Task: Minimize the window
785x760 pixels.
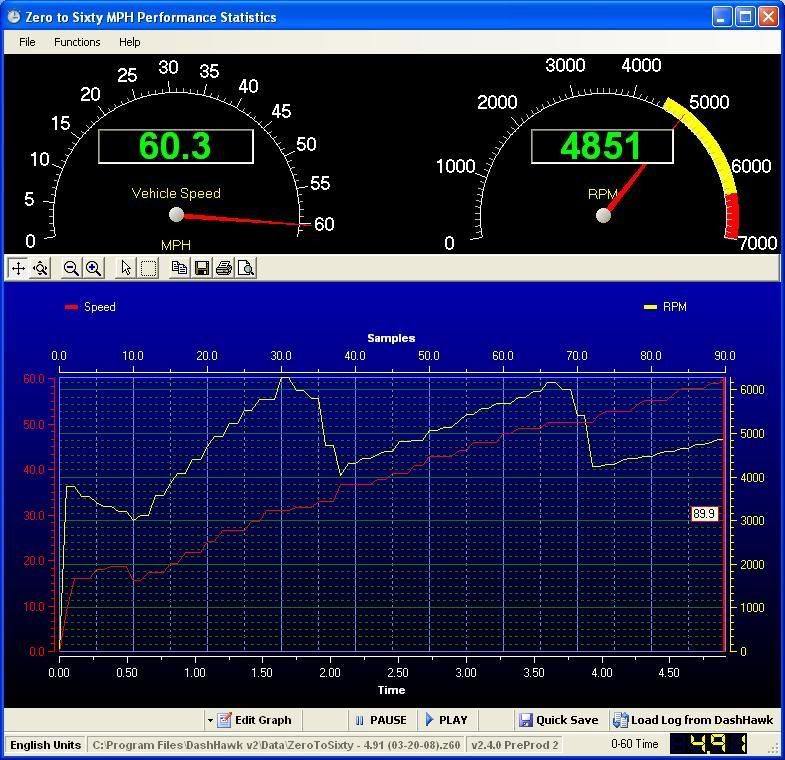Action: coord(721,17)
